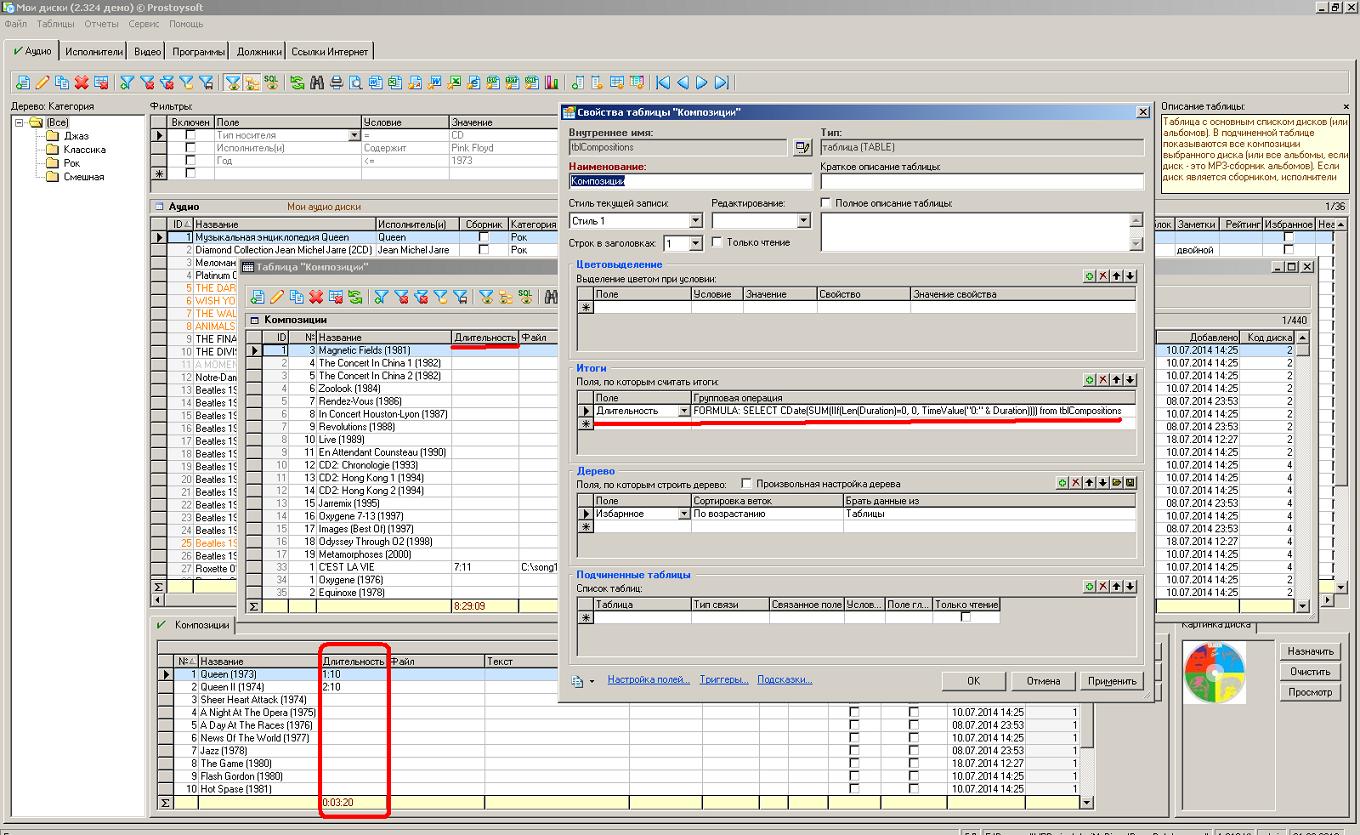Open the Избранное field dropdown in Дерево
Viewport: 1360px width, 835px height.
[x=684, y=513]
